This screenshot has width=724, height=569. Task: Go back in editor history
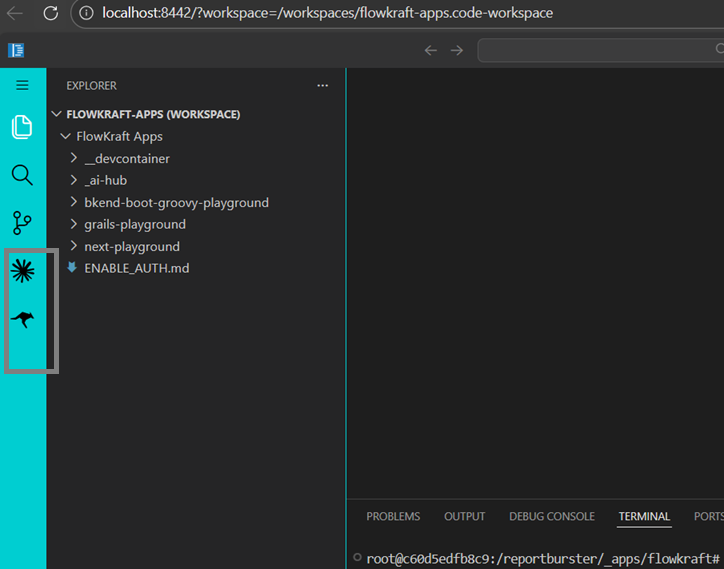pos(430,50)
